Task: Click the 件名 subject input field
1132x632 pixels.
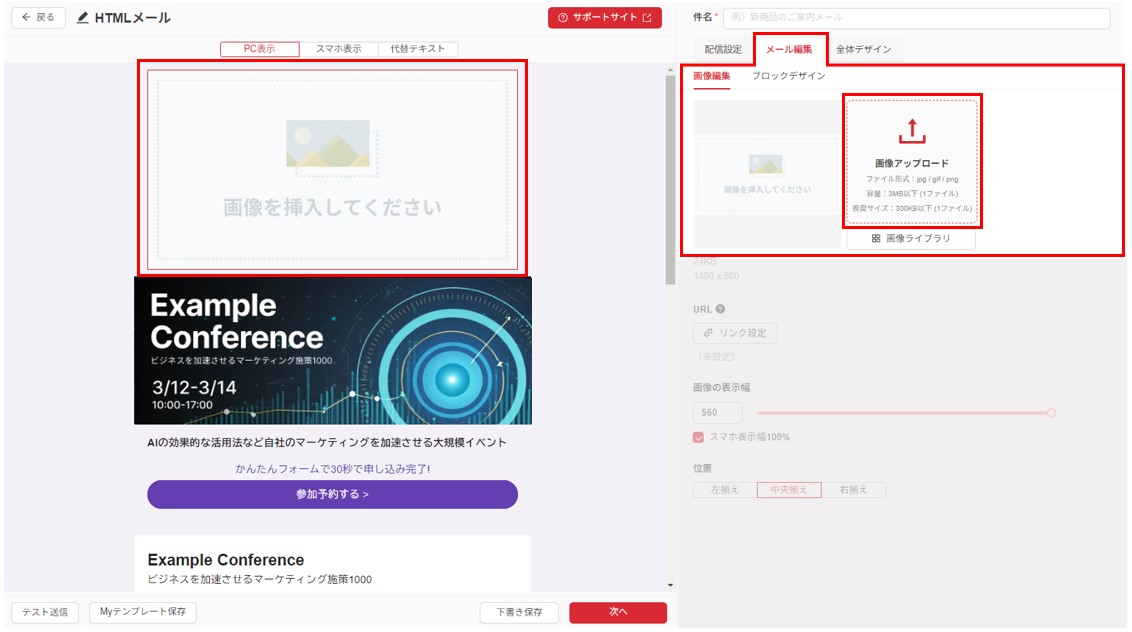Action: click(916, 17)
